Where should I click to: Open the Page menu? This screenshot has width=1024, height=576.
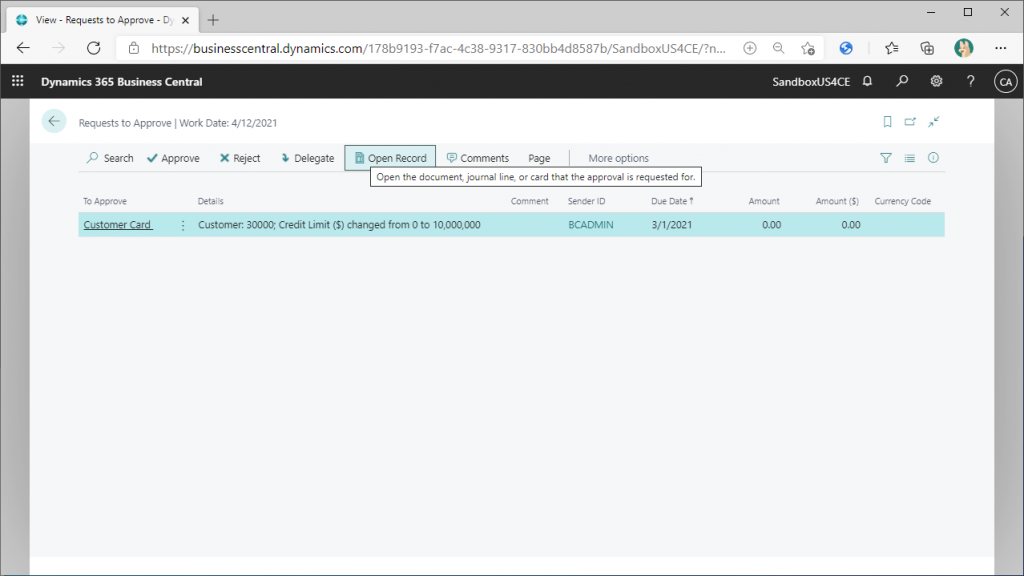pyautogui.click(x=539, y=158)
